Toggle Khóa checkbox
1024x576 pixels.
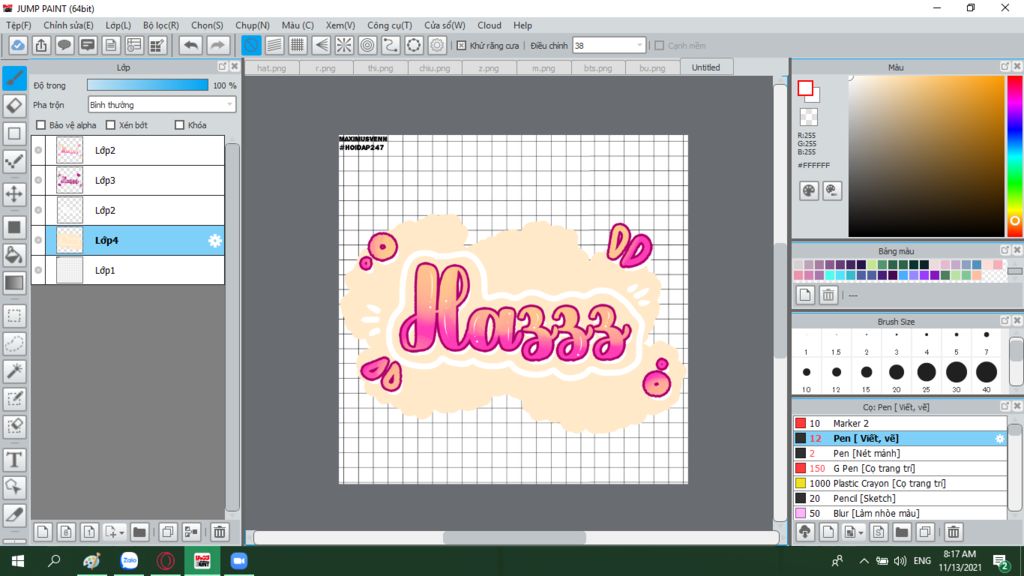click(180, 125)
